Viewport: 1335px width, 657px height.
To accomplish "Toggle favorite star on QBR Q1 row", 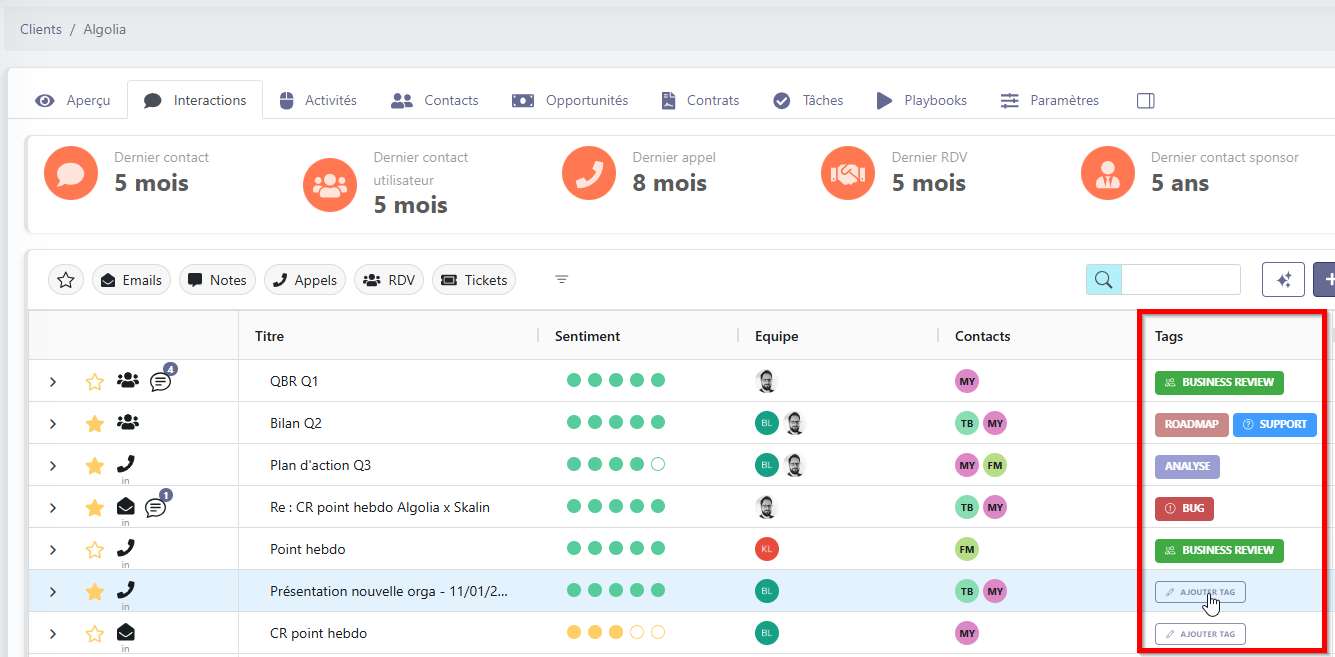I will point(95,381).
